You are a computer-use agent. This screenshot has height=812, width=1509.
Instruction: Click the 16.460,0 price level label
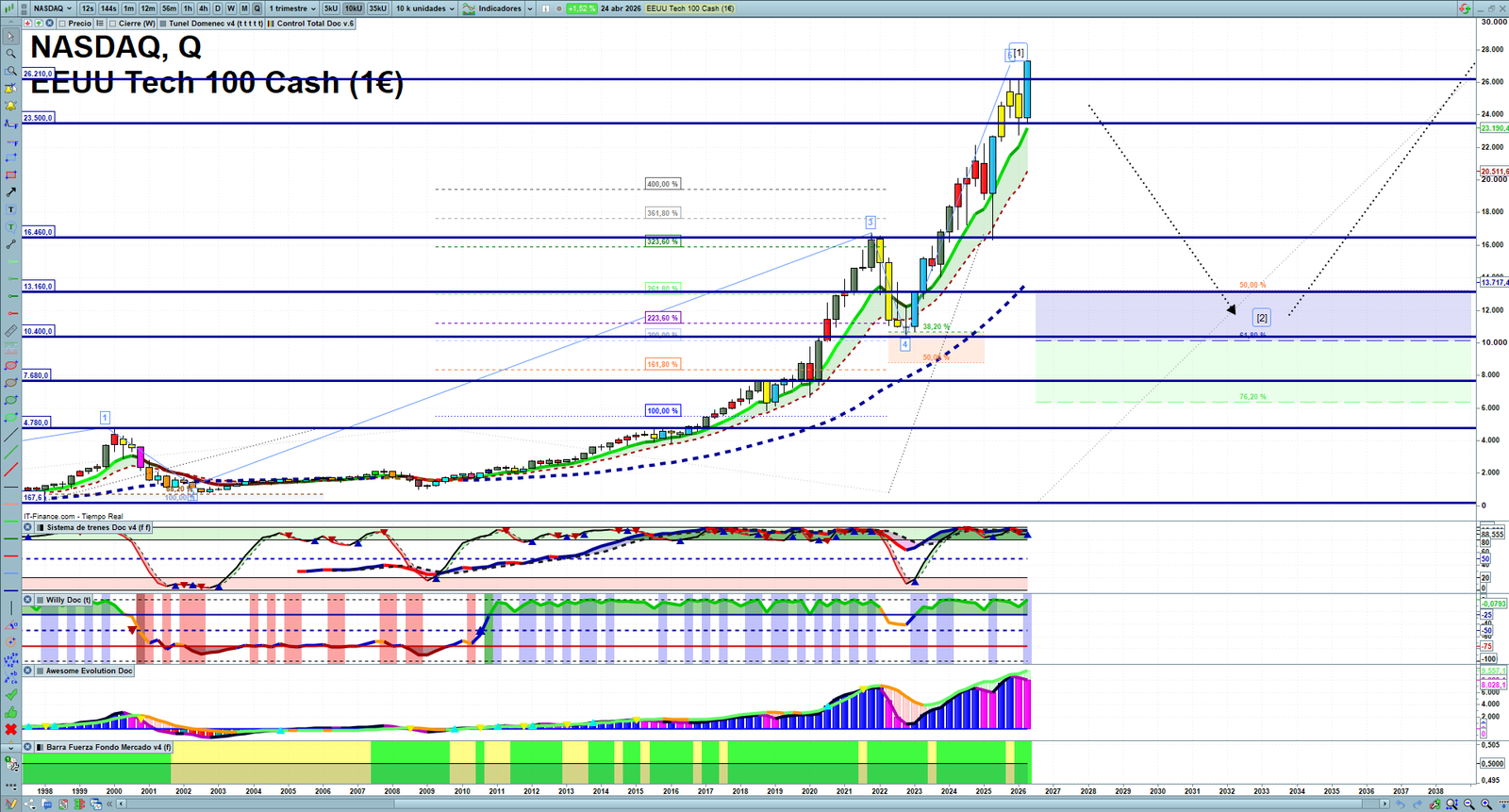click(39, 232)
